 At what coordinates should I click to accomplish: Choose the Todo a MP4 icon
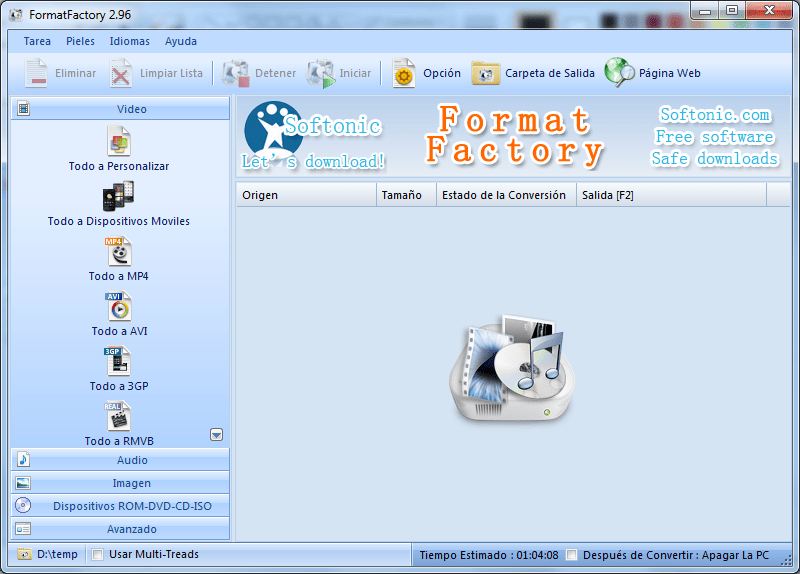click(x=118, y=251)
